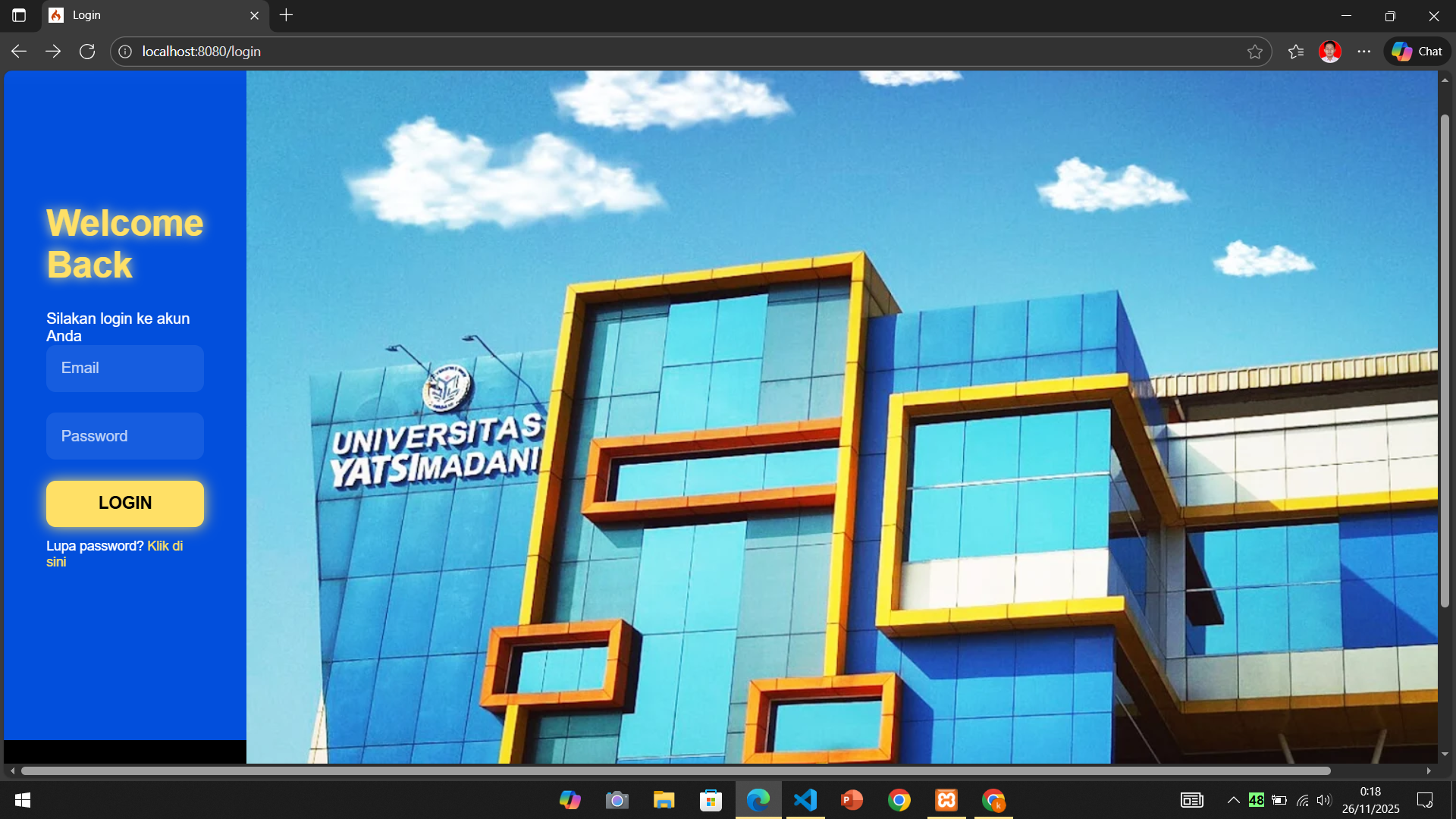Open the browser profile avatar
Viewport: 1456px width, 819px height.
[1330, 52]
